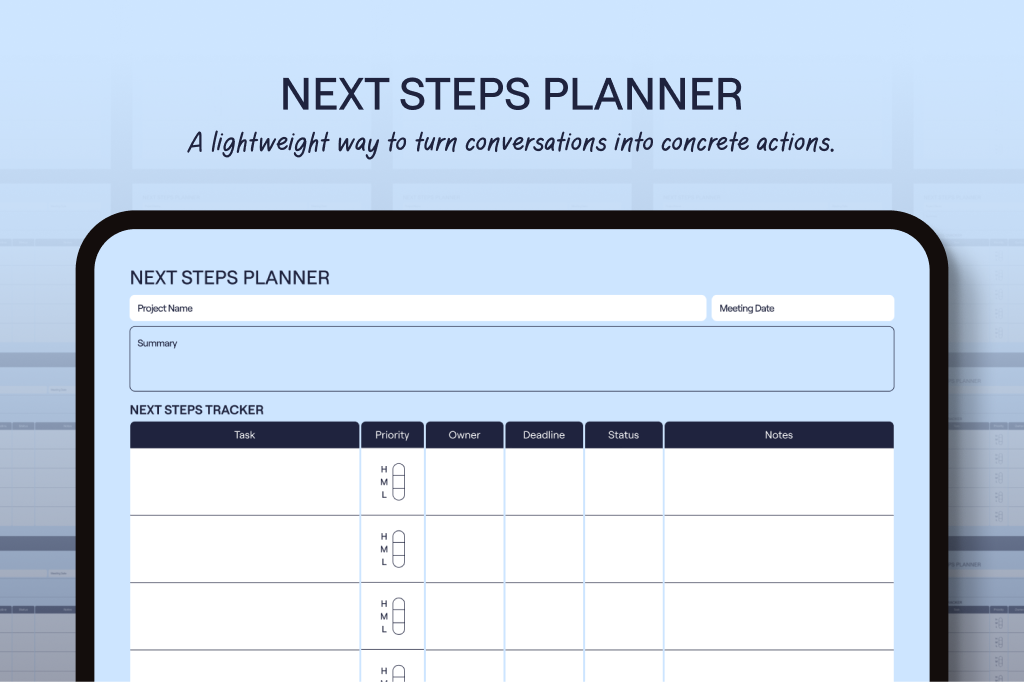Select the first row Owner cell
Image resolution: width=1024 pixels, height=682 pixels.
pos(464,482)
